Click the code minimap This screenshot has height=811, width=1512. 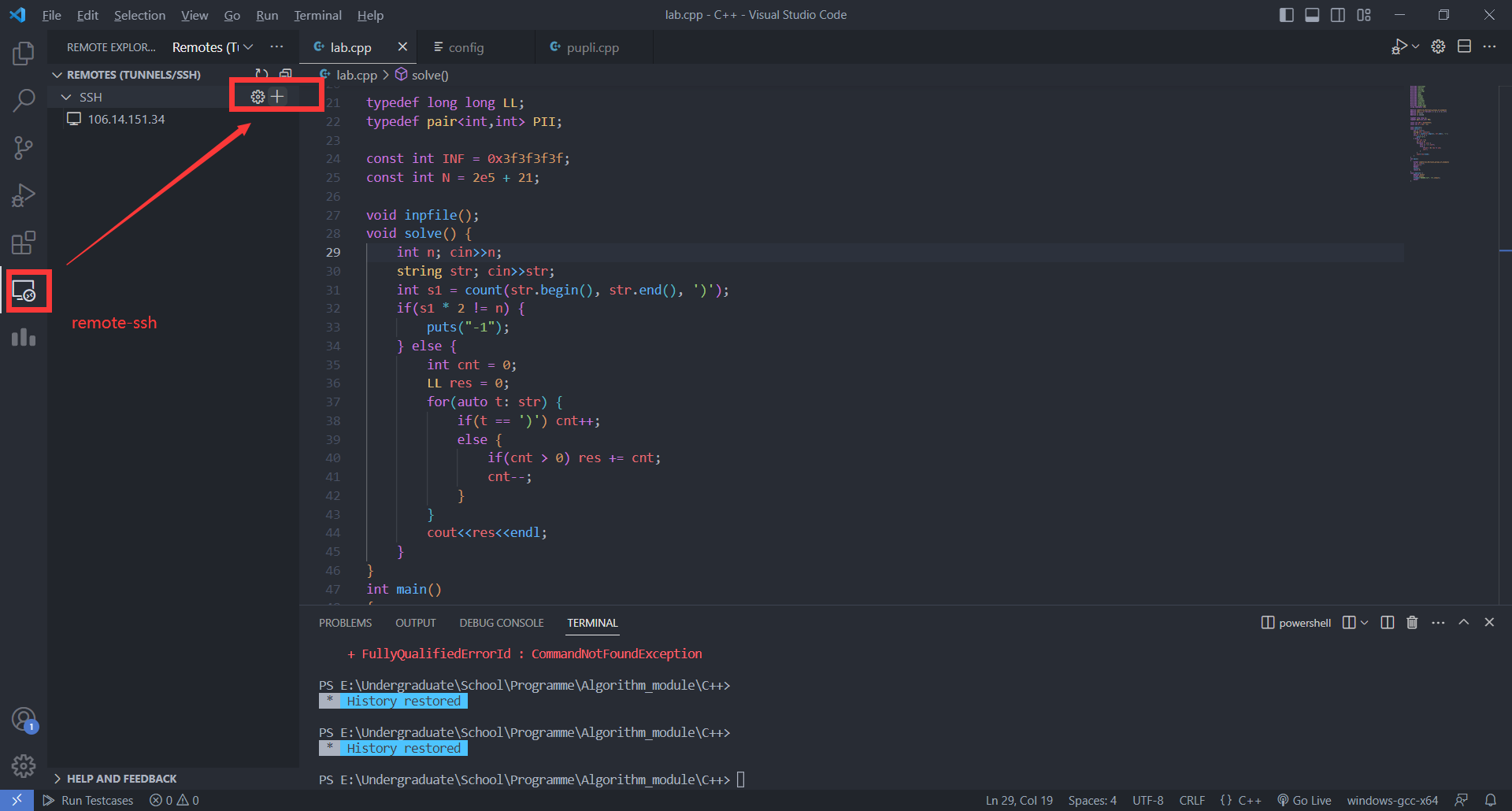click(1429, 134)
